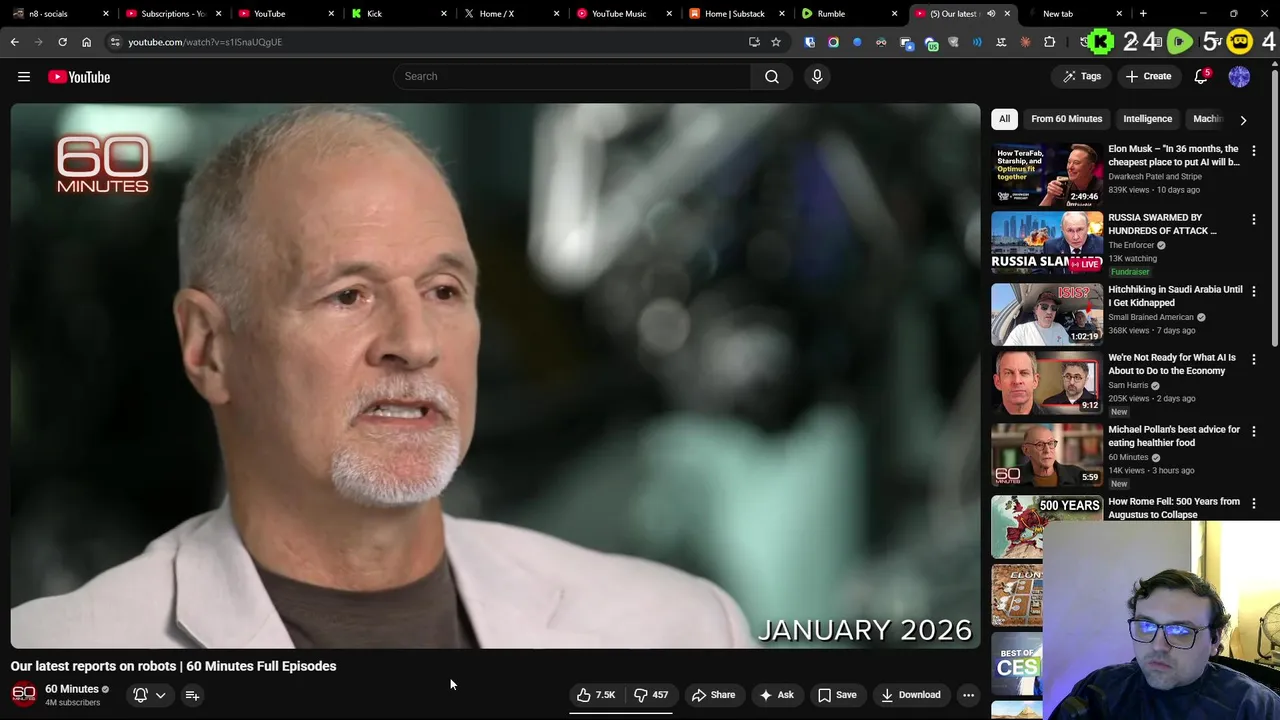Image resolution: width=1280 pixels, height=720 pixels.
Task: Open options for RUSSIA SWARMED video
Action: coord(1254,219)
